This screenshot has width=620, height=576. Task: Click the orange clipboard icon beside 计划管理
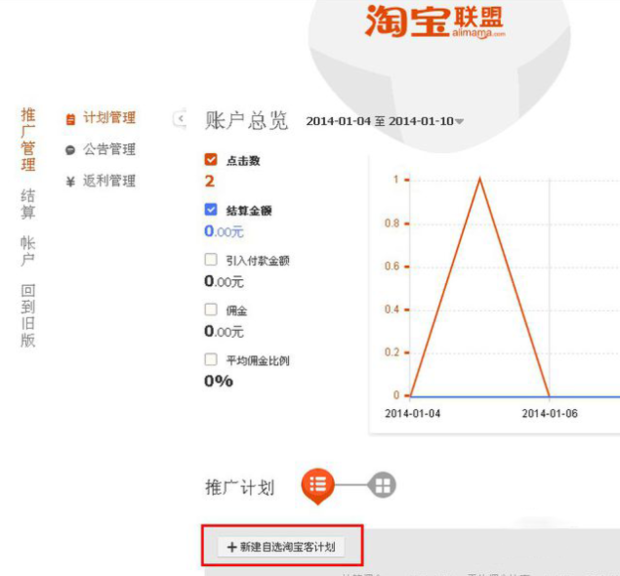click(x=70, y=119)
